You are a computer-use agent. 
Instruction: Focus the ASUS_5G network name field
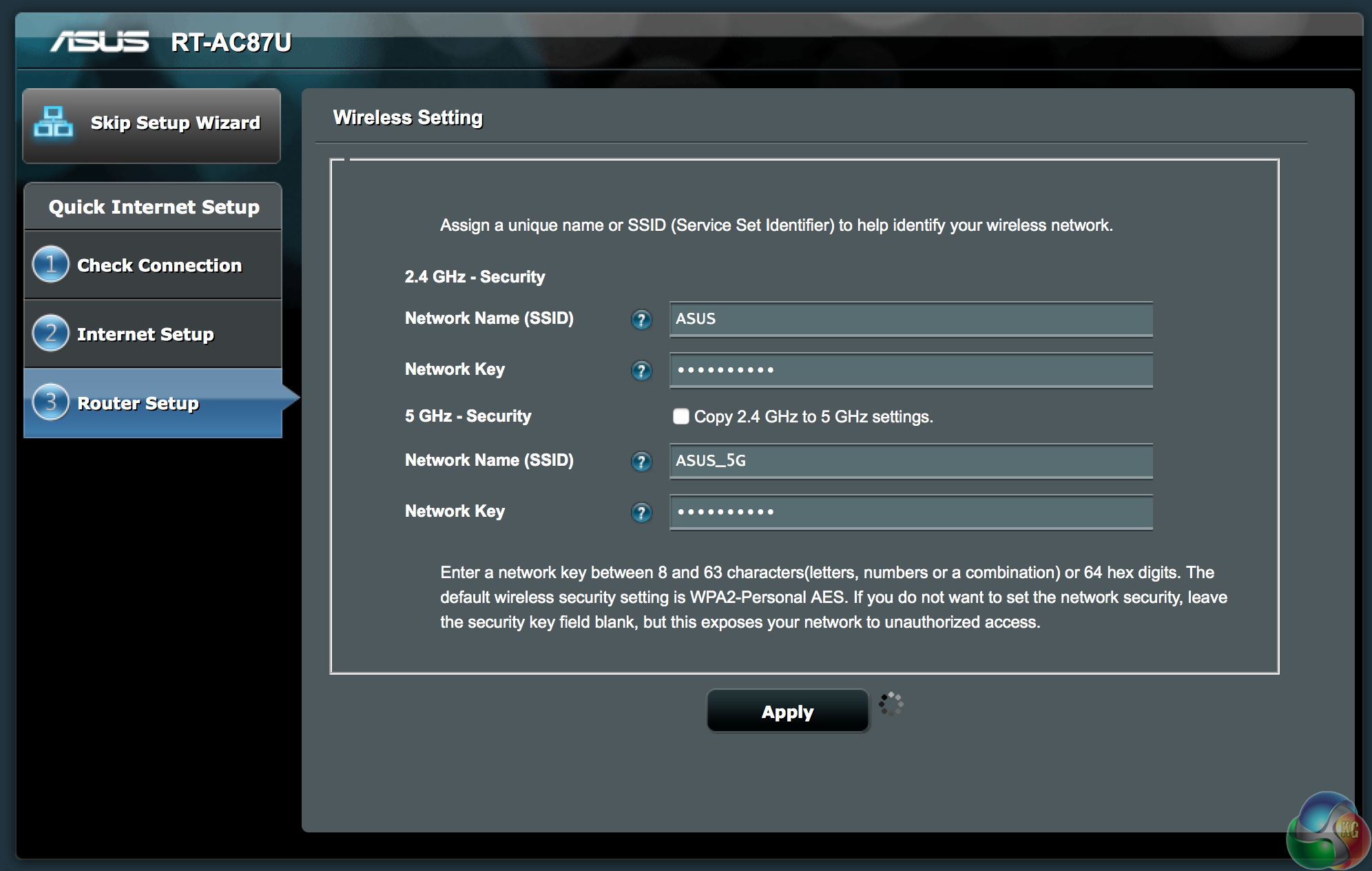click(911, 461)
